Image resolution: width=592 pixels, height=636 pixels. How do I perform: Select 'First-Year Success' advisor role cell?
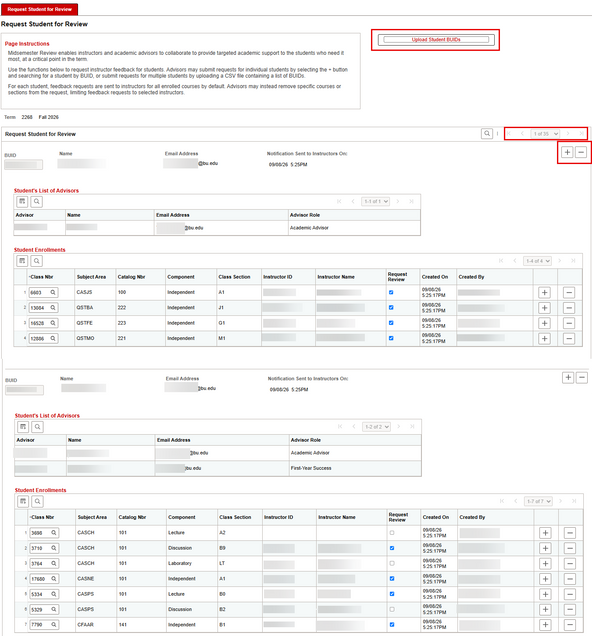[311, 468]
